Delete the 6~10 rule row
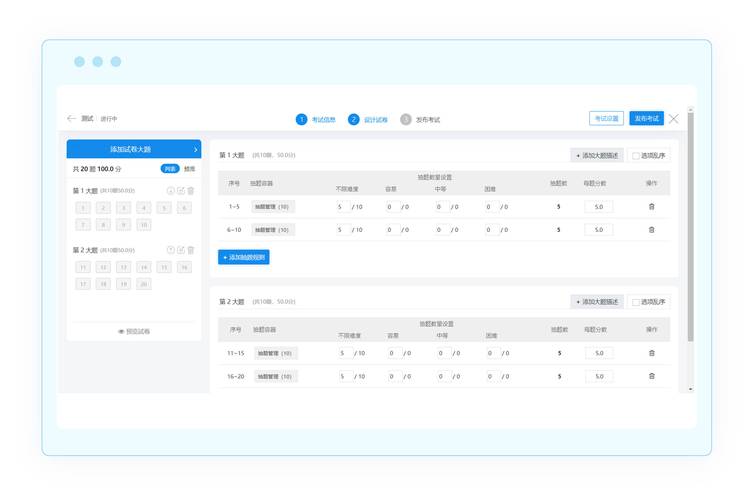Viewport: 754px width, 500px height. point(652,229)
